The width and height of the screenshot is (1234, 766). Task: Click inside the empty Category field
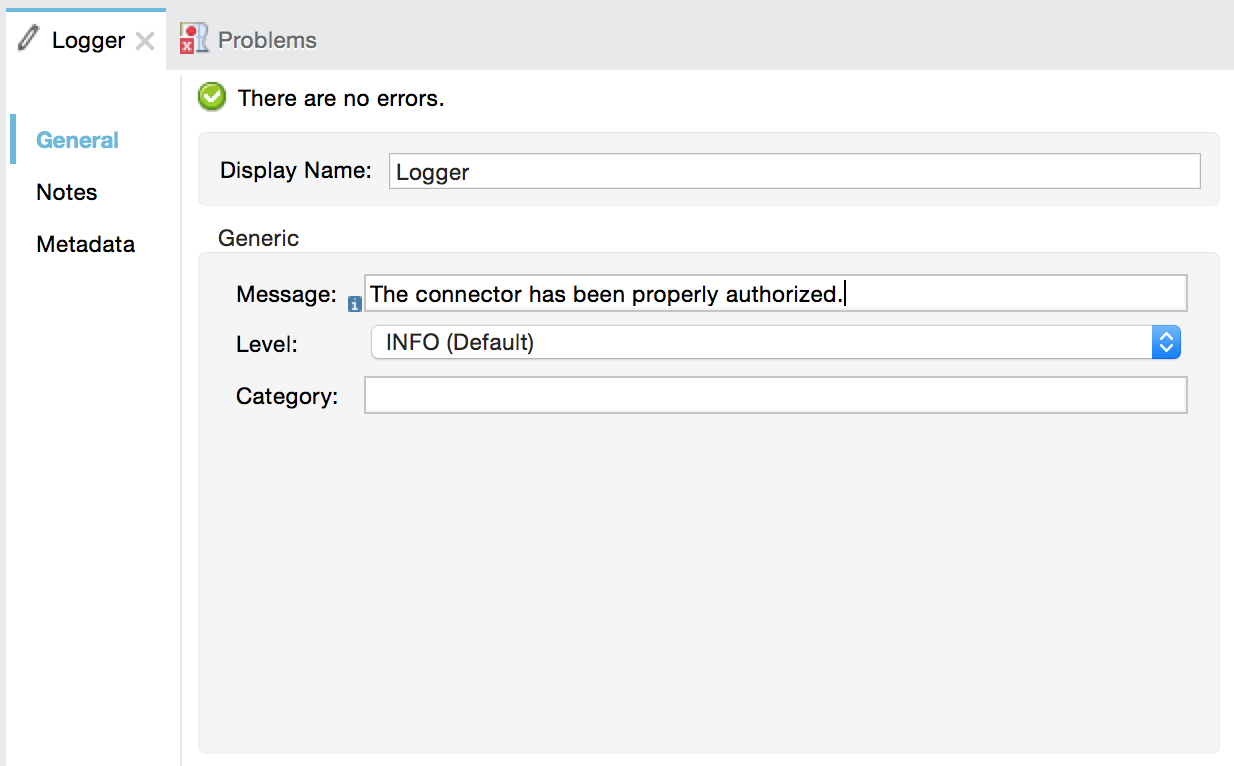[x=700, y=395]
